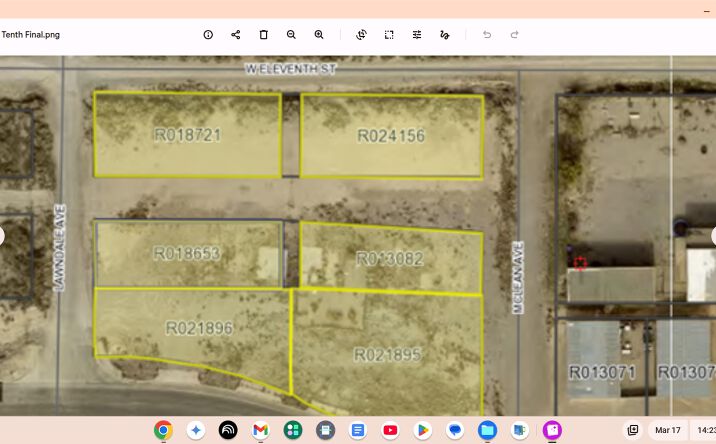Click parcel label R018721 in the image
The width and height of the screenshot is (716, 444).
187,135
